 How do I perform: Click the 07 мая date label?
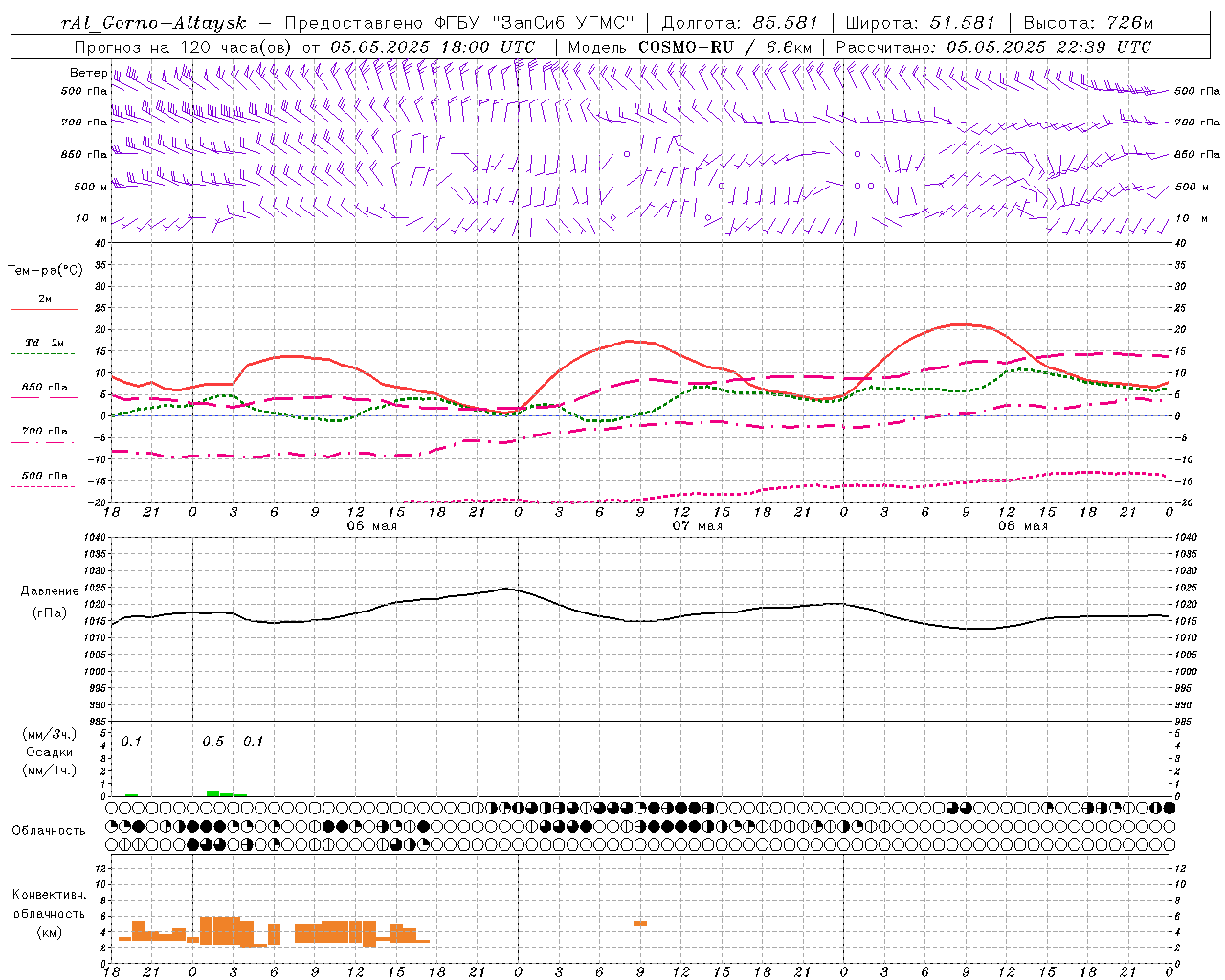(x=697, y=526)
